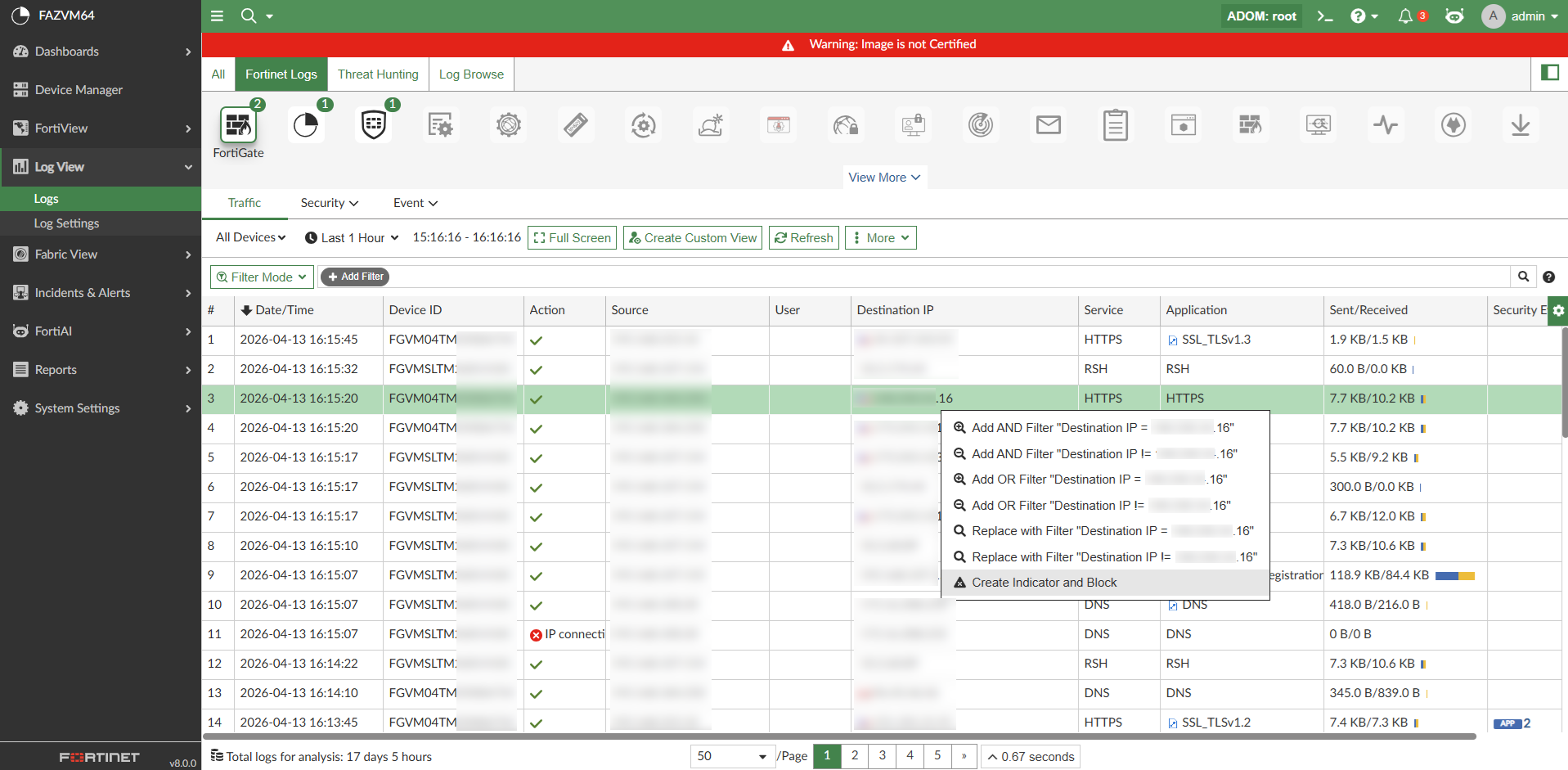
Task: Select the FortiGate device type icon
Action: pos(238,125)
